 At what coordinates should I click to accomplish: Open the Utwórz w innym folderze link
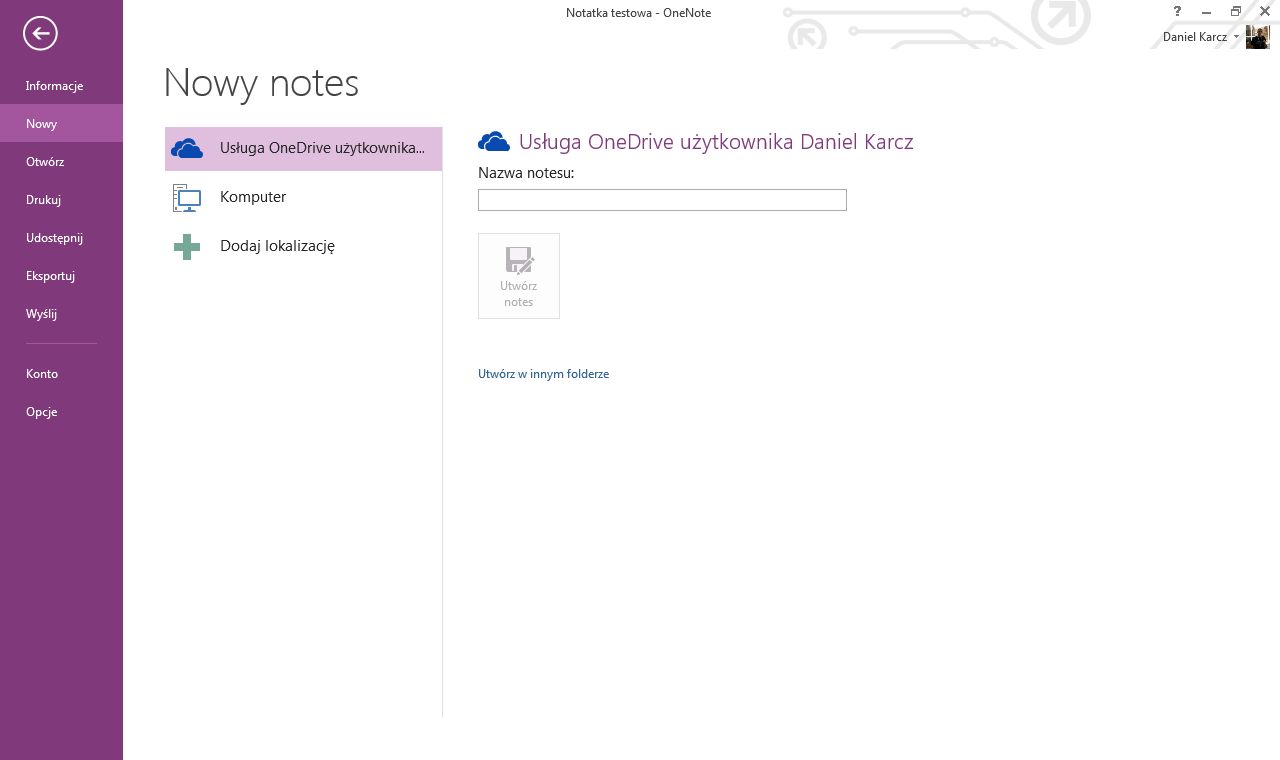click(x=543, y=374)
